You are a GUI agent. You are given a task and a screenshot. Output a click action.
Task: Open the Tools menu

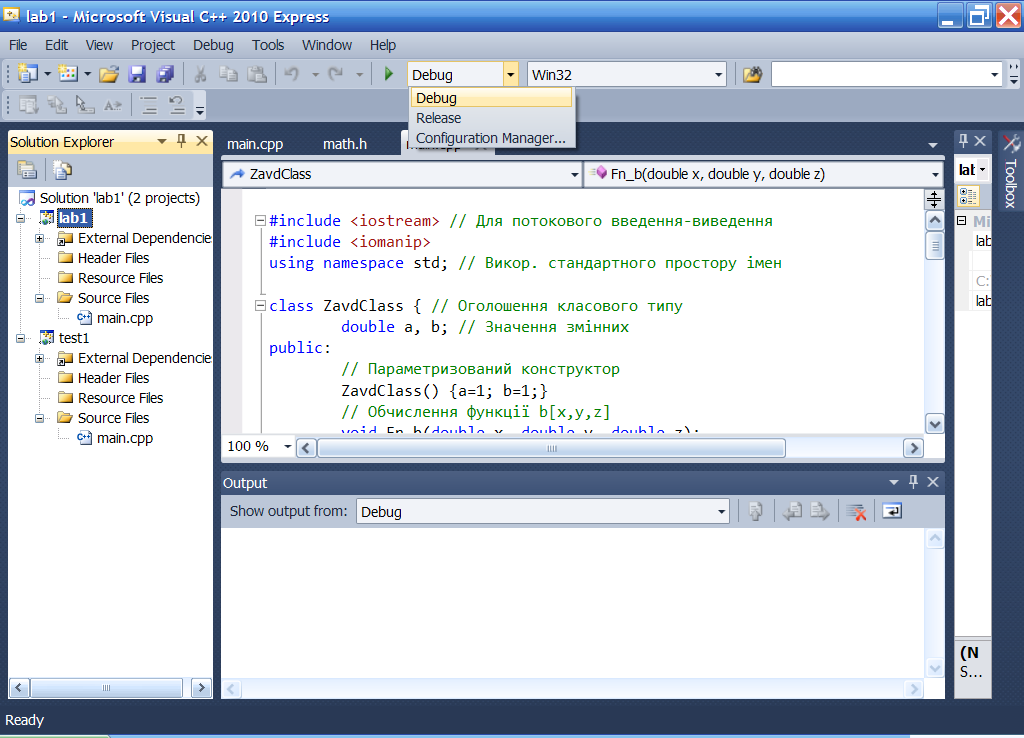click(268, 45)
